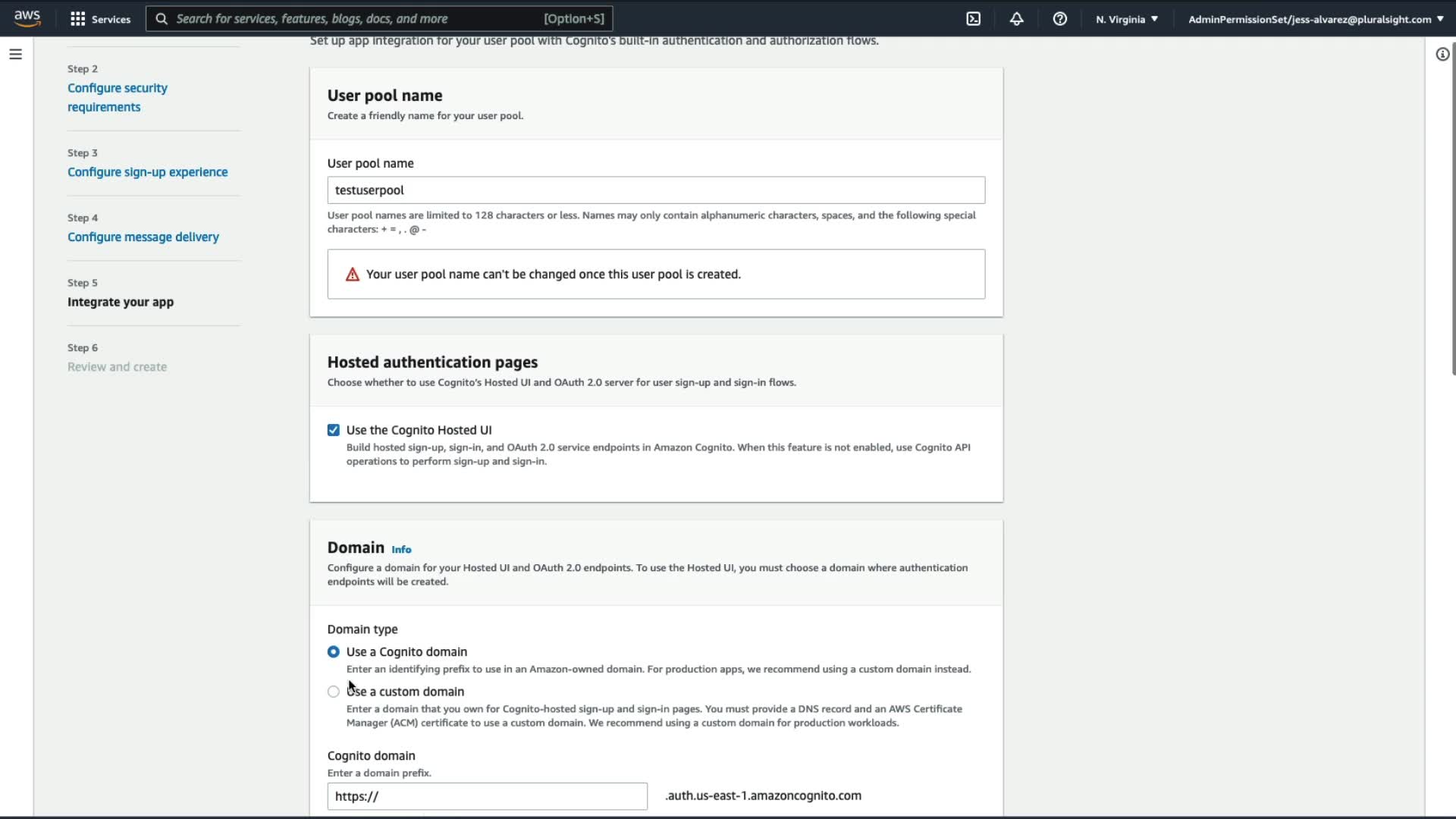The image size is (1456, 819).
Task: Open the notifications bell
Action: (x=1016, y=19)
